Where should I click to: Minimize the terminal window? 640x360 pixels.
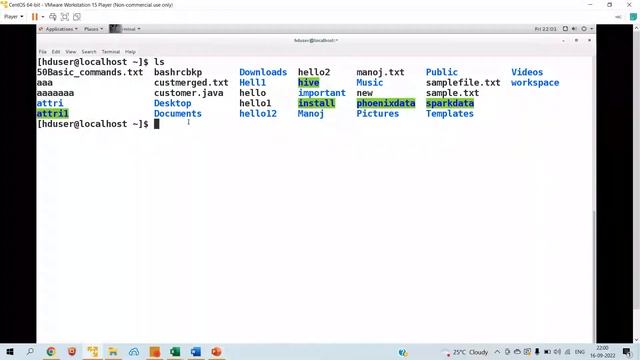pyautogui.click(x=563, y=40)
